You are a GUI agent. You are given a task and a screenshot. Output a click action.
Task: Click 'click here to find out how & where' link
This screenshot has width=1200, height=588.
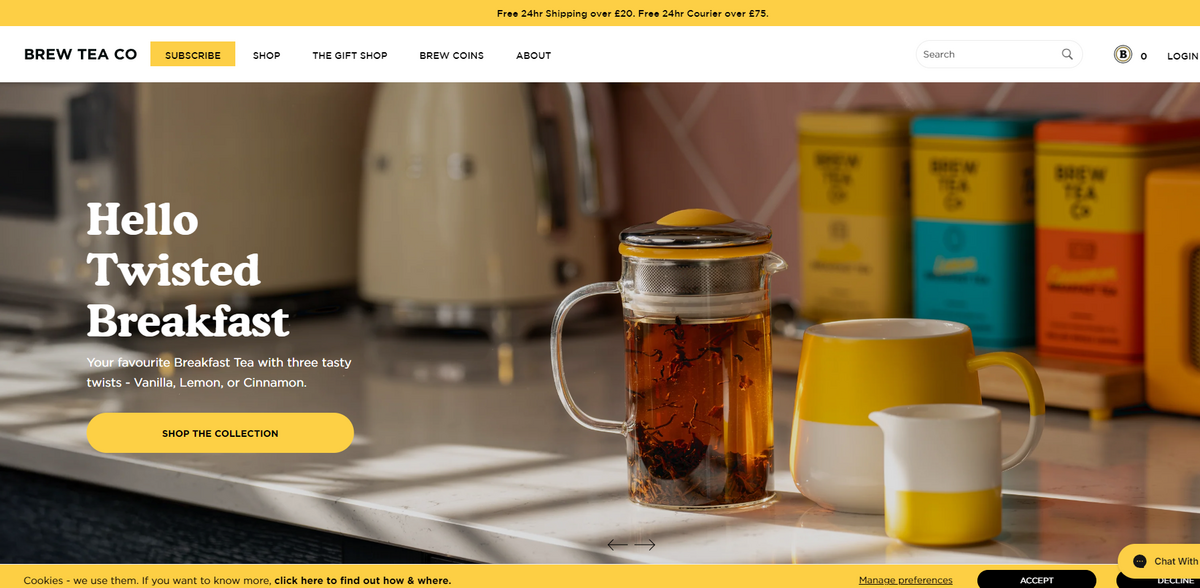pyautogui.click(x=362, y=580)
